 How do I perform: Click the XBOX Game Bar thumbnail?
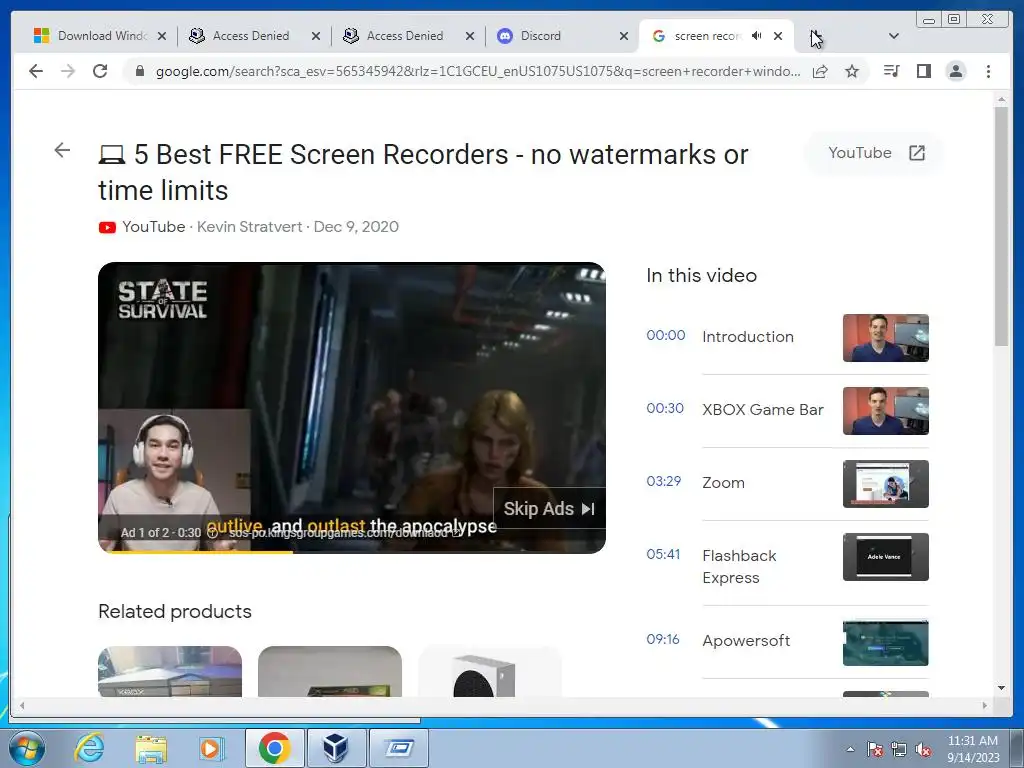click(886, 411)
